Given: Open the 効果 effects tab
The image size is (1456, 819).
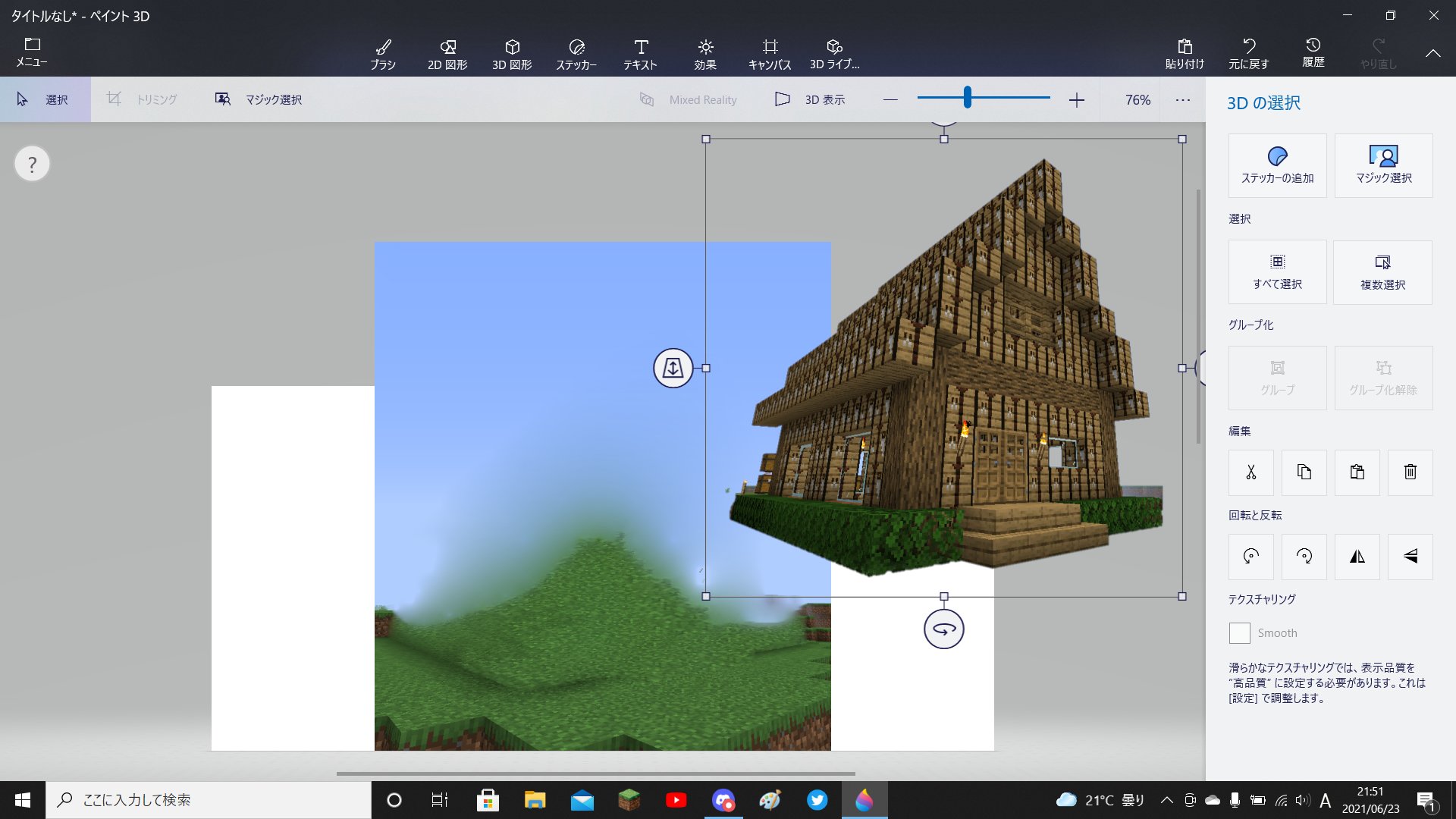Looking at the screenshot, I should point(705,54).
